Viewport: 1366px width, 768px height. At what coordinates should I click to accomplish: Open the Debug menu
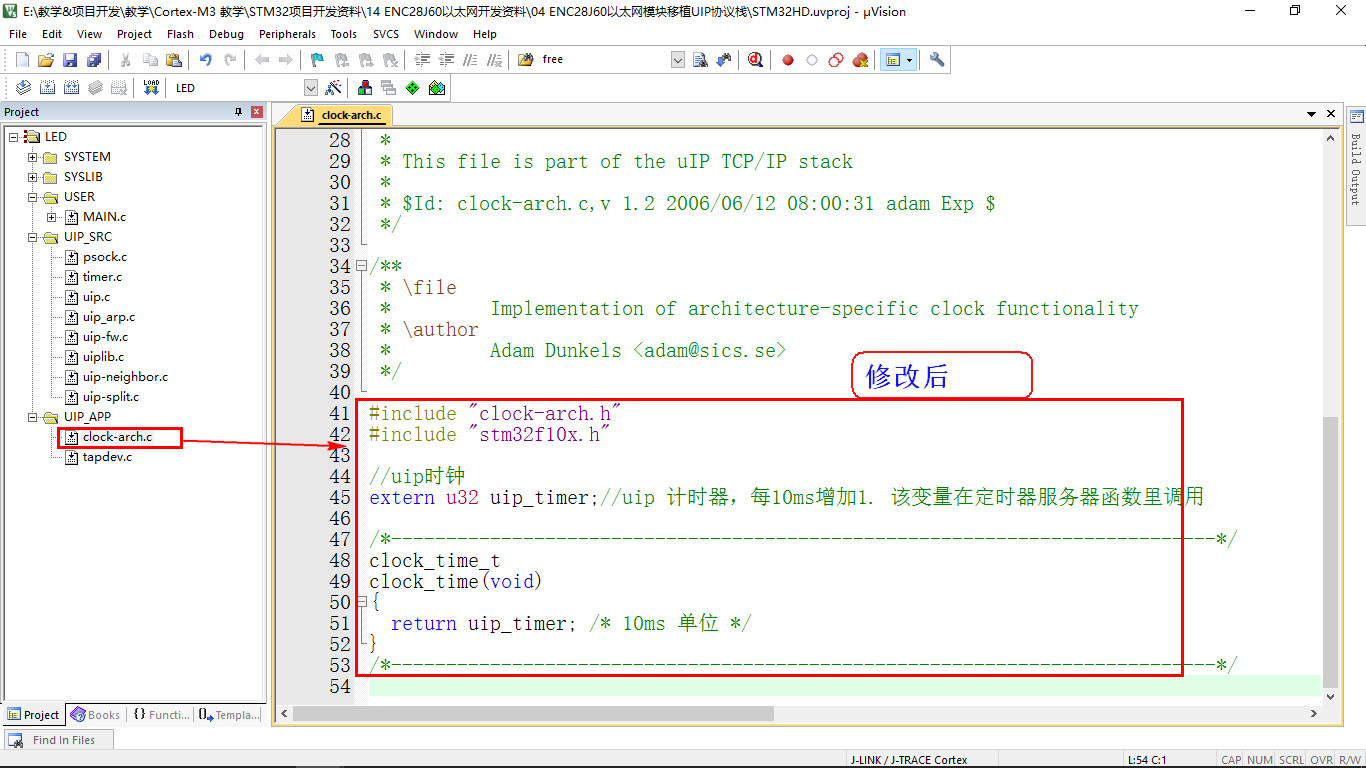(226, 34)
